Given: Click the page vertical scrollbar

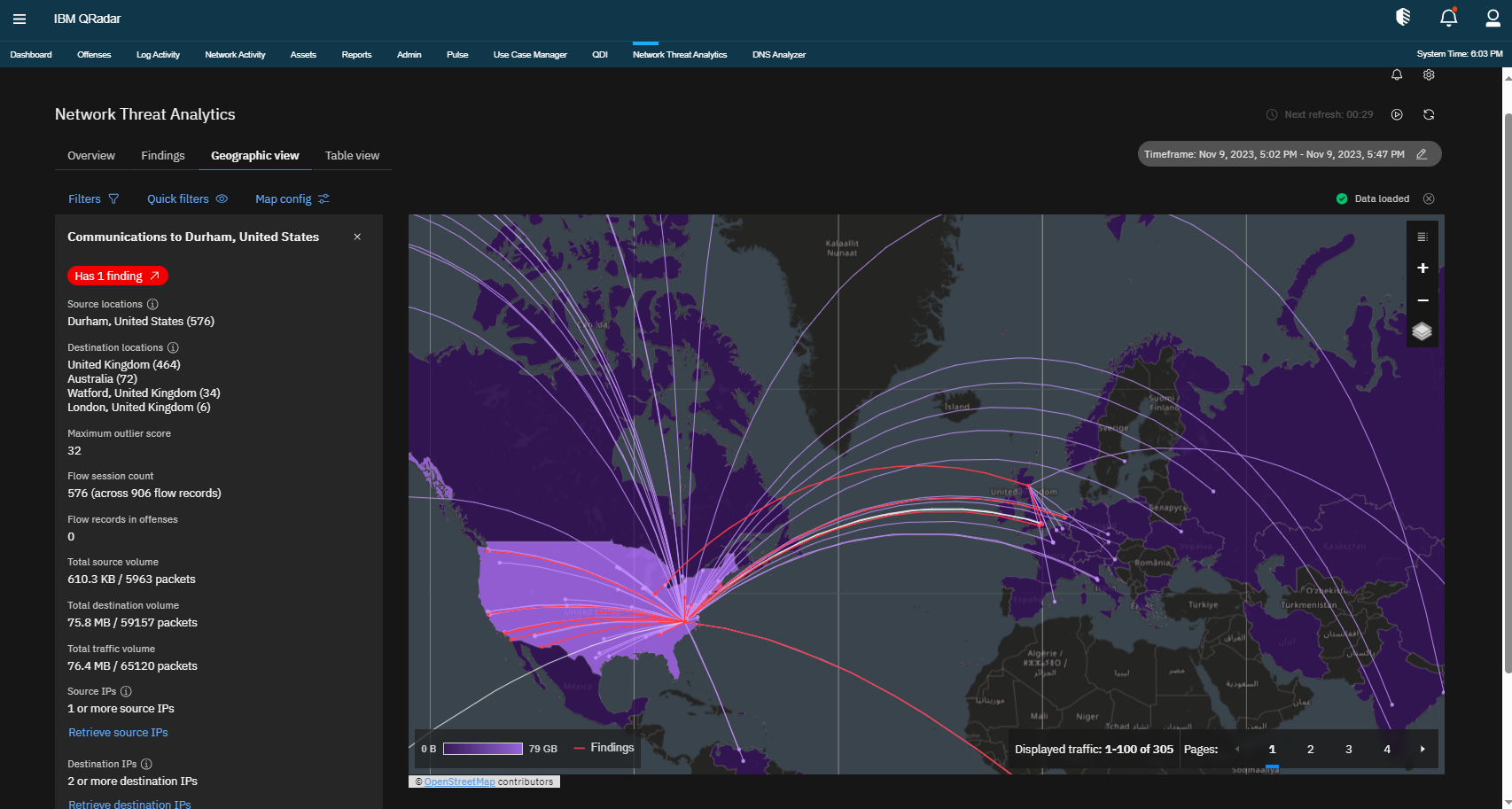Looking at the screenshot, I should (x=1508, y=394).
